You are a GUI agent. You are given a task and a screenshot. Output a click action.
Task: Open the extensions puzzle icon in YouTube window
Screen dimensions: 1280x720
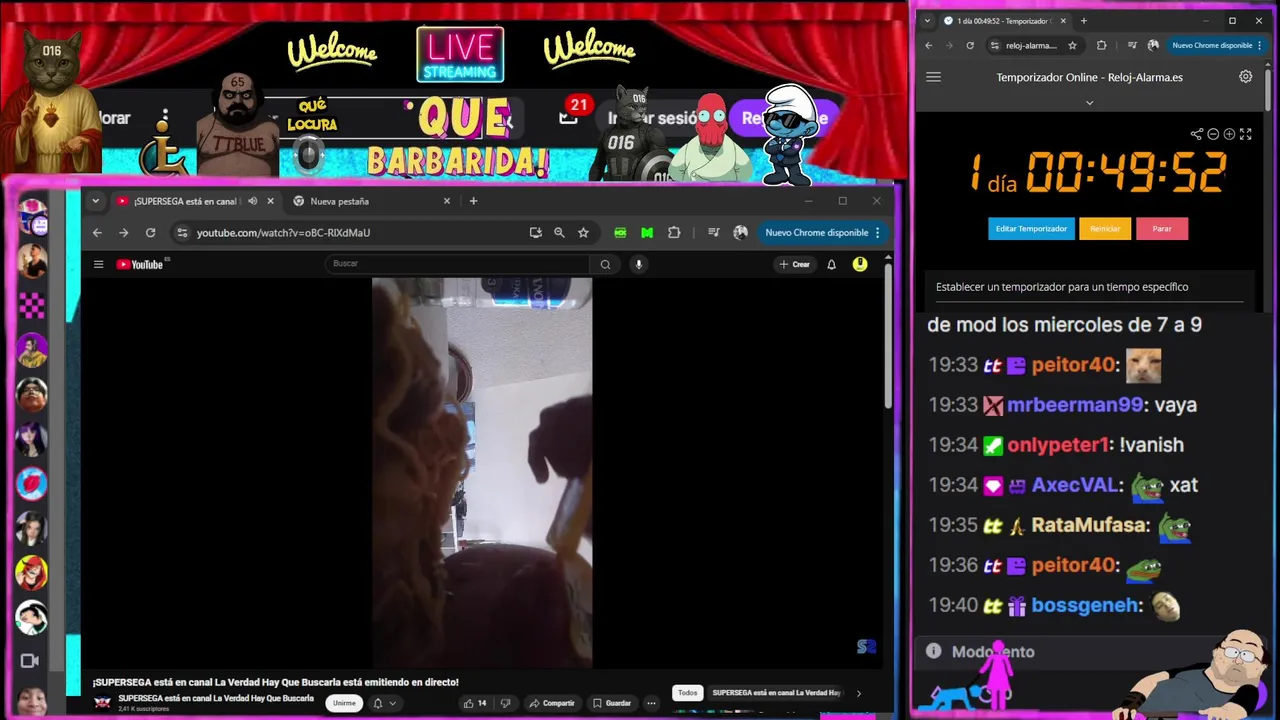674,232
